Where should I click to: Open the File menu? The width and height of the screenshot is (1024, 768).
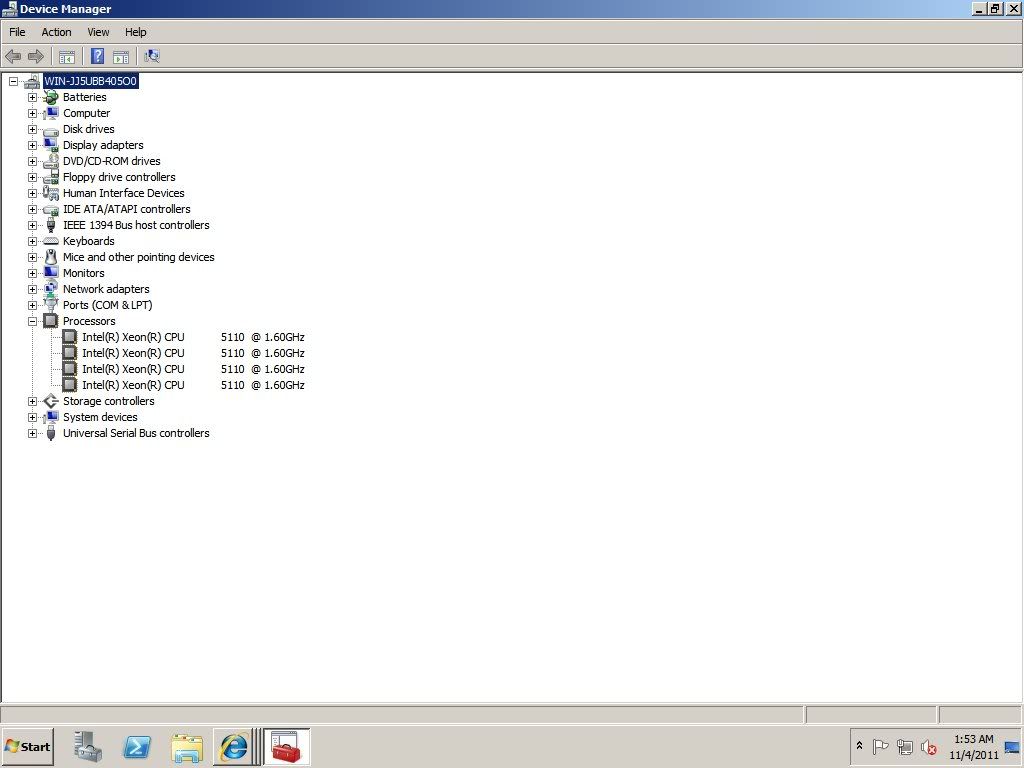17,32
